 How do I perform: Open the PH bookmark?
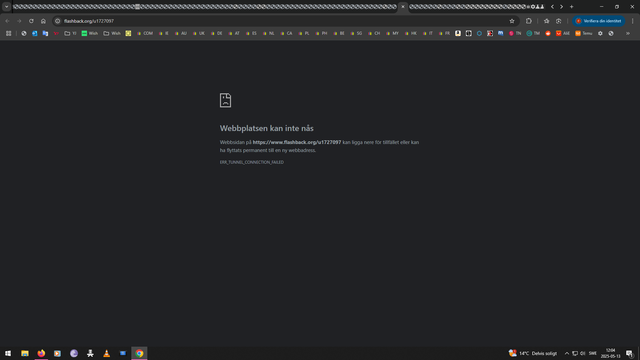pyautogui.click(x=322, y=33)
